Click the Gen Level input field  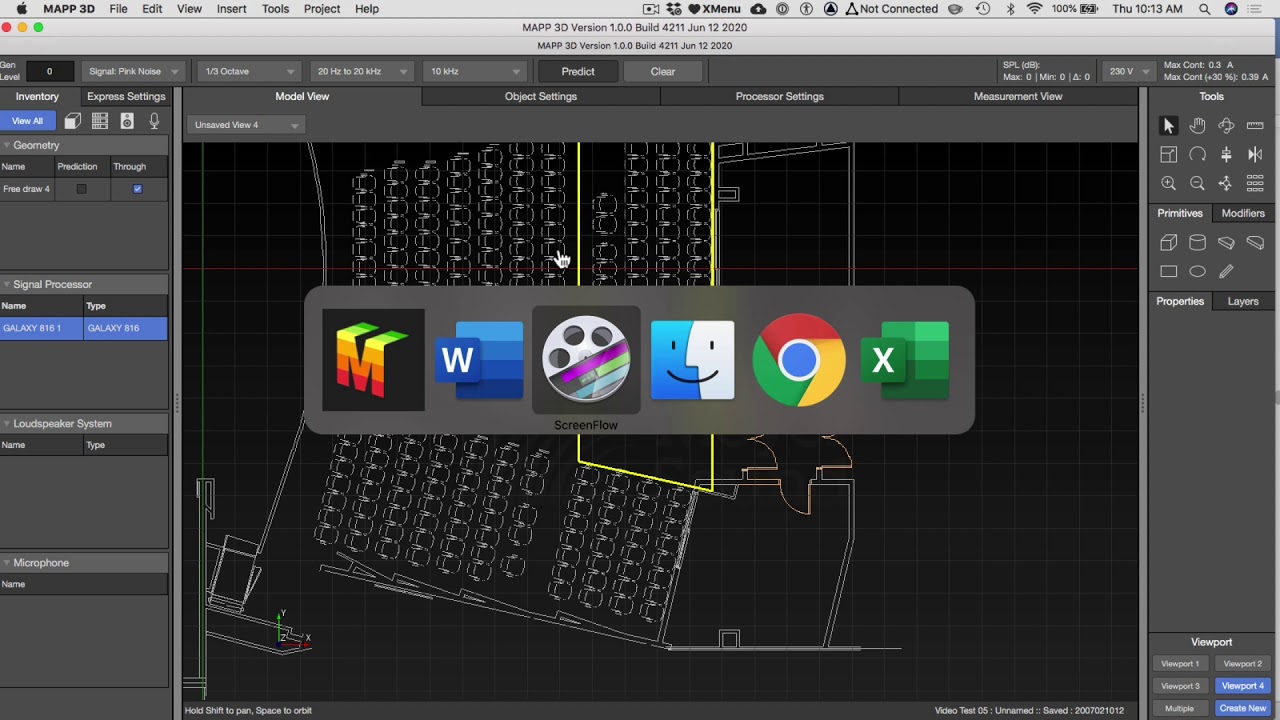coord(49,71)
